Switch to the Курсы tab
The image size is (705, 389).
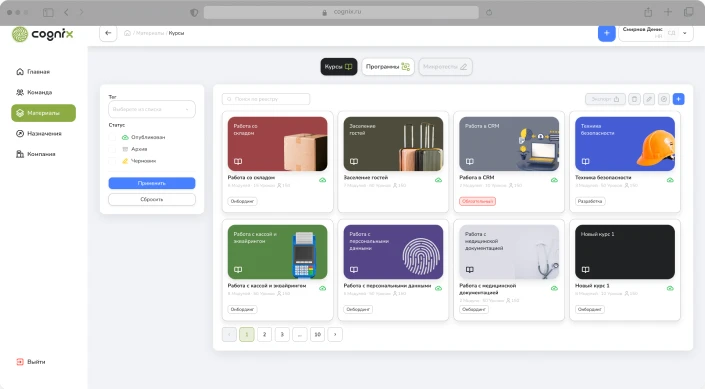(339, 67)
